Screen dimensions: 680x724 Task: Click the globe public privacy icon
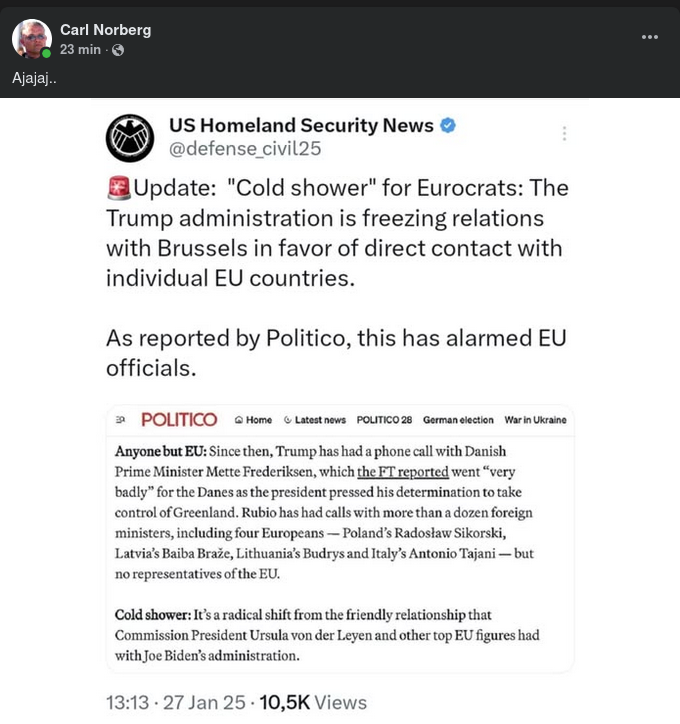(x=118, y=50)
